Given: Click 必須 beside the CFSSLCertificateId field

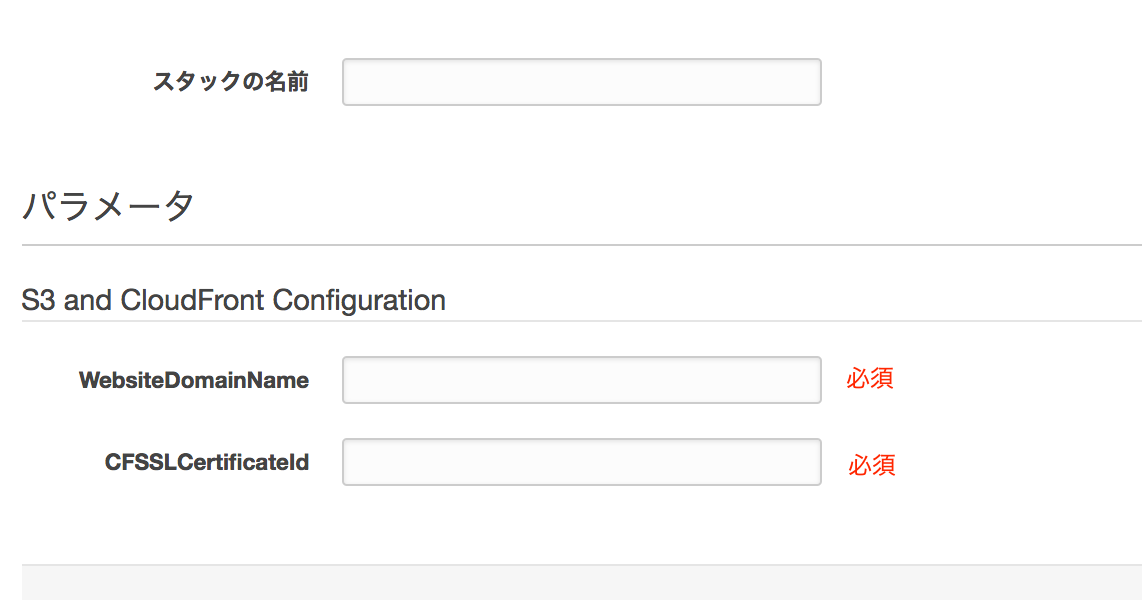Looking at the screenshot, I should [871, 465].
